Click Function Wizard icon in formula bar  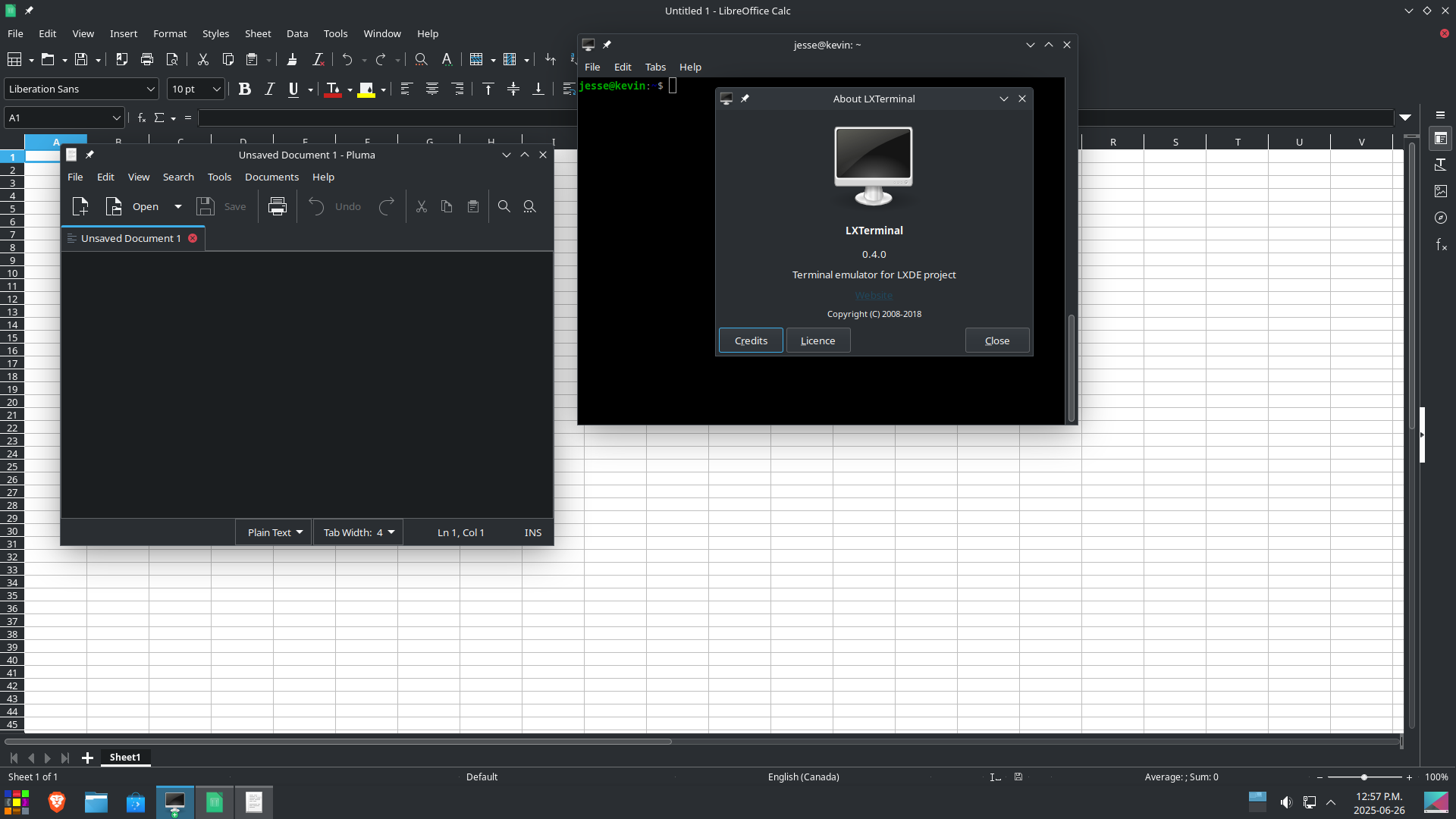[141, 118]
